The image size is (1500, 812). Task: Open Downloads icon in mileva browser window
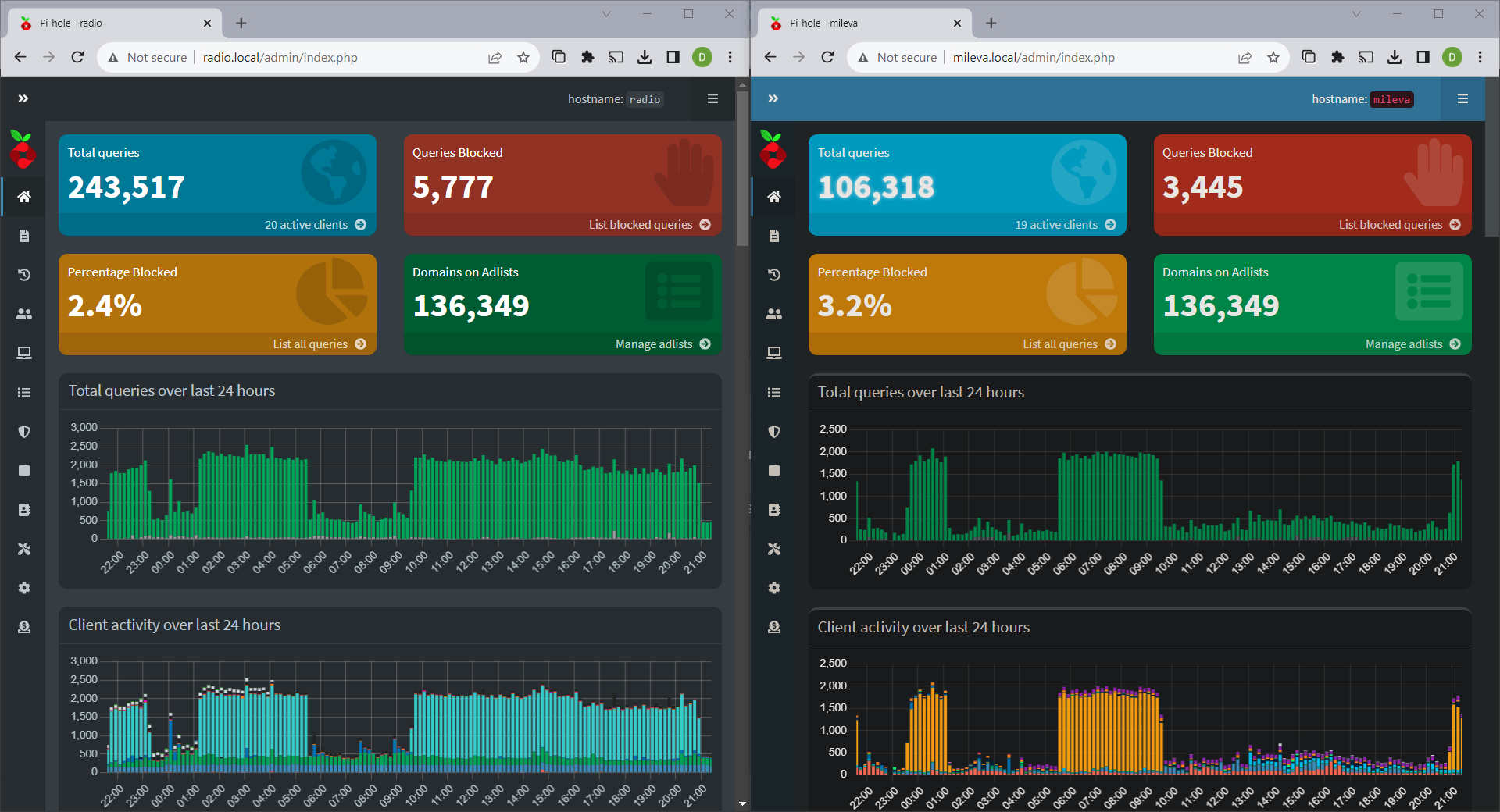tap(1395, 57)
